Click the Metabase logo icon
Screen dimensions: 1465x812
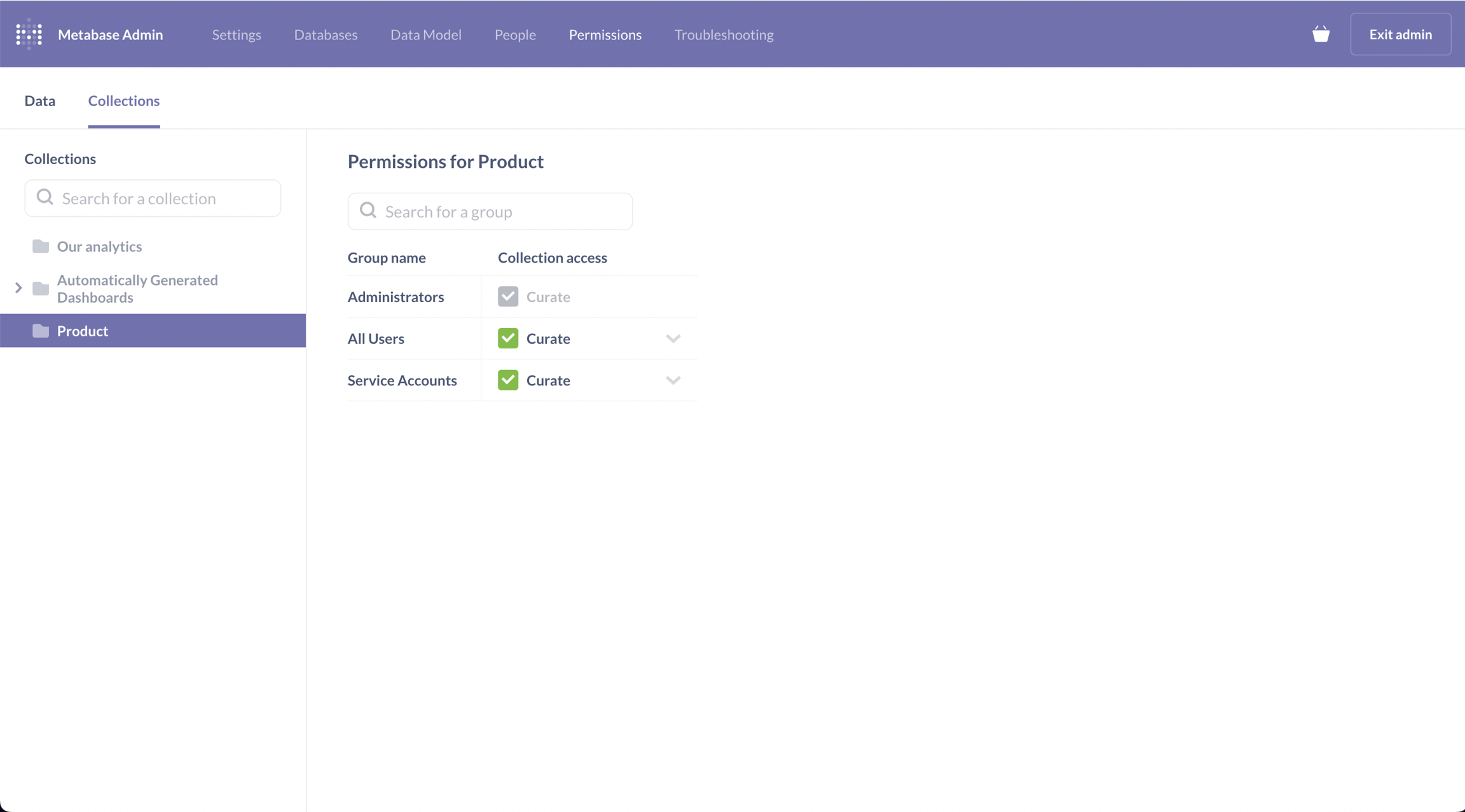[x=29, y=34]
